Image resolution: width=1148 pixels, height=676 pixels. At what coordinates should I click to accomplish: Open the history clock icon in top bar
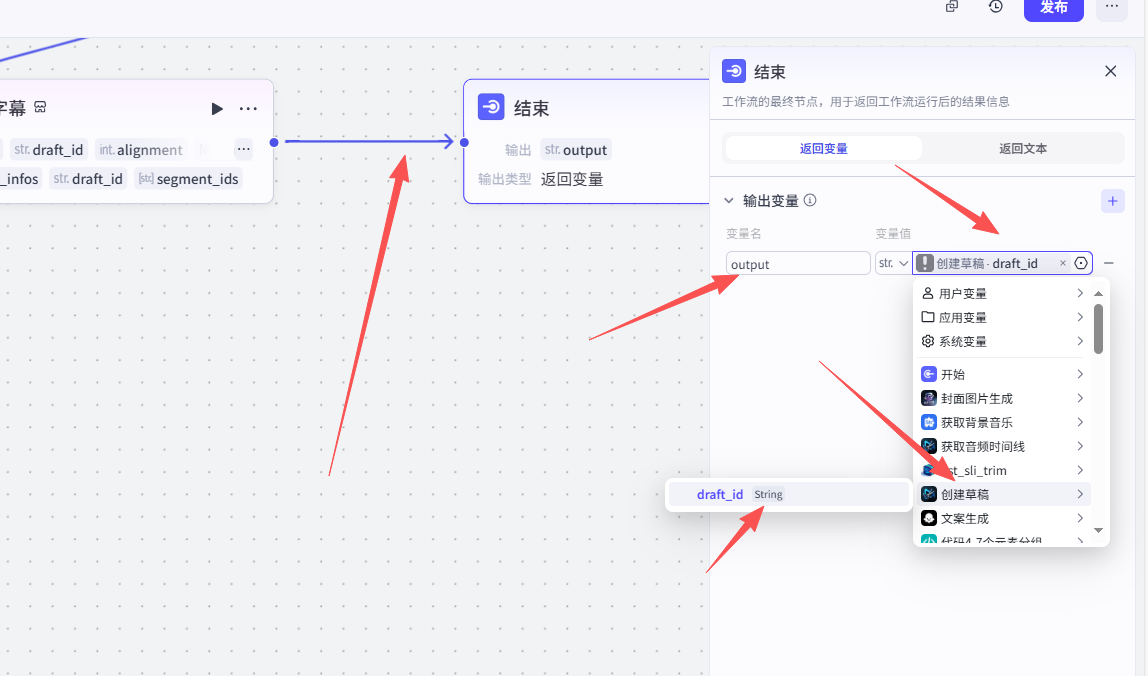[x=996, y=7]
